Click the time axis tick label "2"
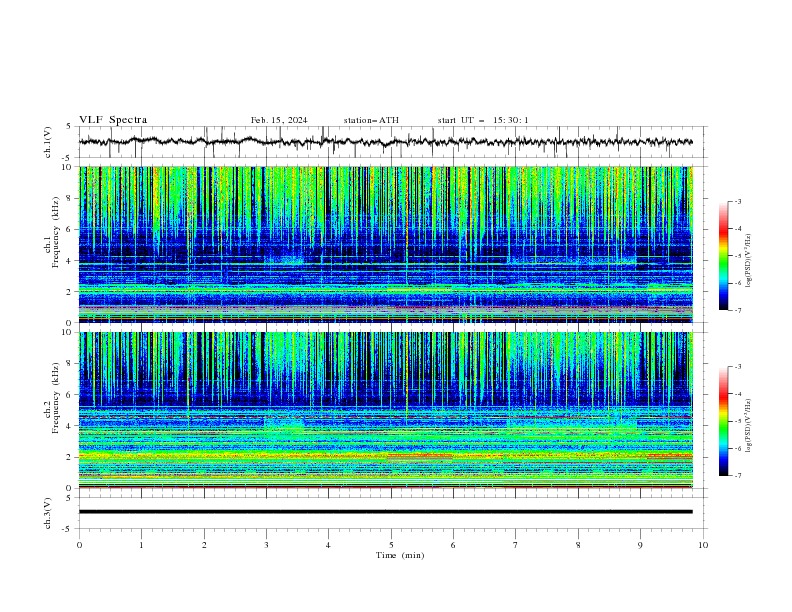This screenshot has height=612, width=792. coord(204,545)
